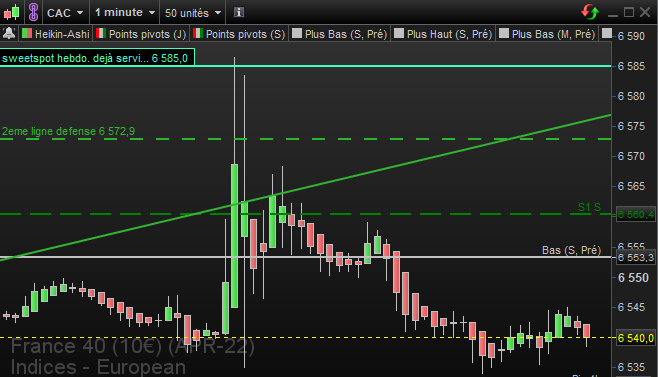The height and width of the screenshot is (377, 658).
Task: Click the 6 550 price axis label
Action: (633, 278)
